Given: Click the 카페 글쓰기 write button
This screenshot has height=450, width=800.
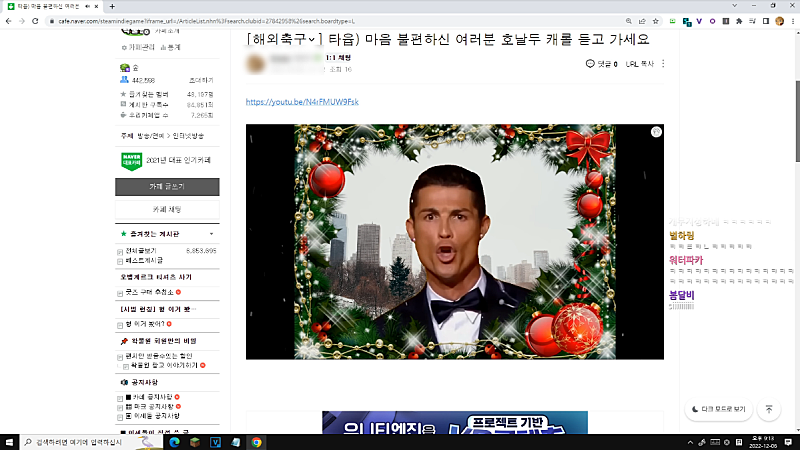Looking at the screenshot, I should [167, 187].
